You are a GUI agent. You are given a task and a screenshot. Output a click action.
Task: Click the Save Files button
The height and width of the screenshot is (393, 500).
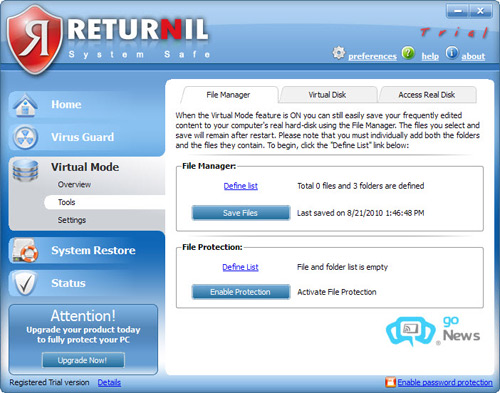tap(241, 213)
